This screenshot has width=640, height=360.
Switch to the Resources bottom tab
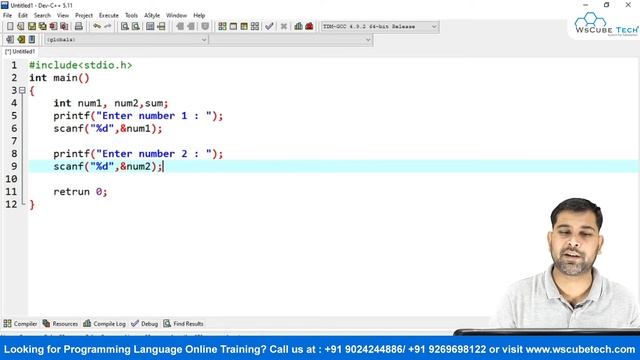click(60, 324)
